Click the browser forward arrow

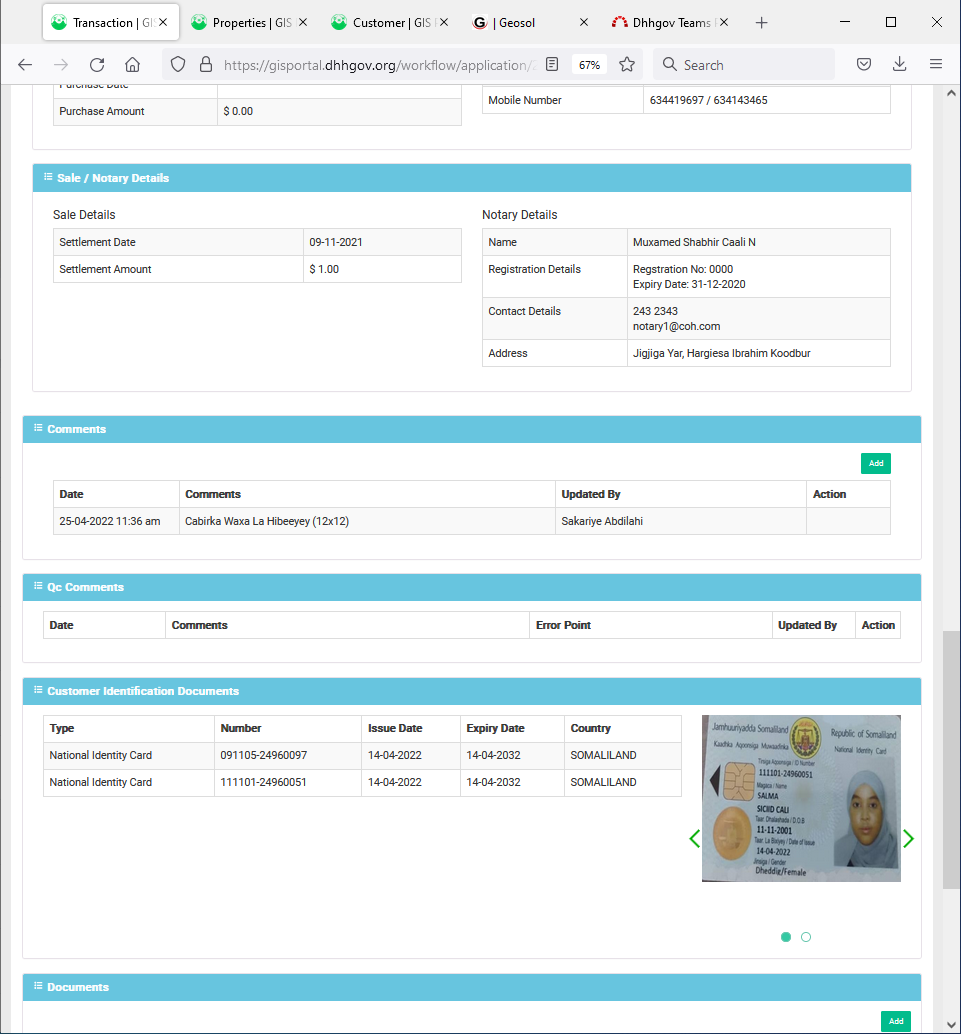61,65
